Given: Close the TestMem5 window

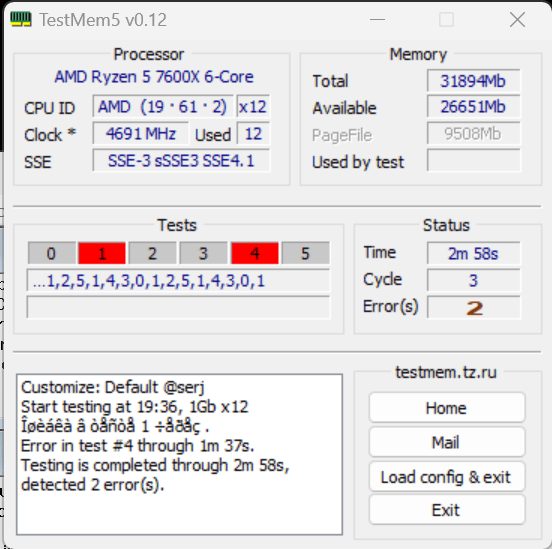Looking at the screenshot, I should point(517,19).
